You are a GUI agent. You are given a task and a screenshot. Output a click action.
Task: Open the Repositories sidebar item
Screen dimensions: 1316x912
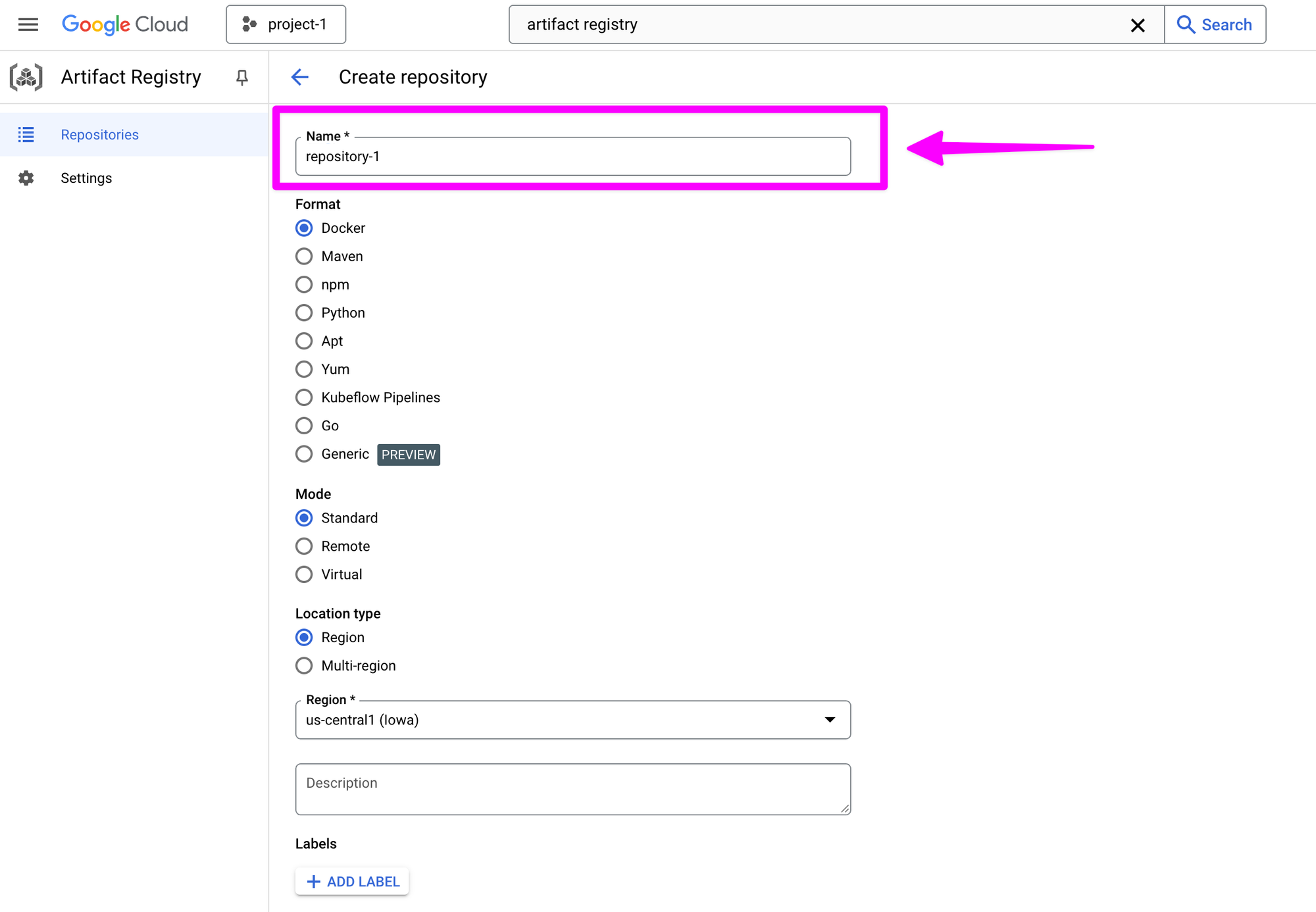coord(100,135)
